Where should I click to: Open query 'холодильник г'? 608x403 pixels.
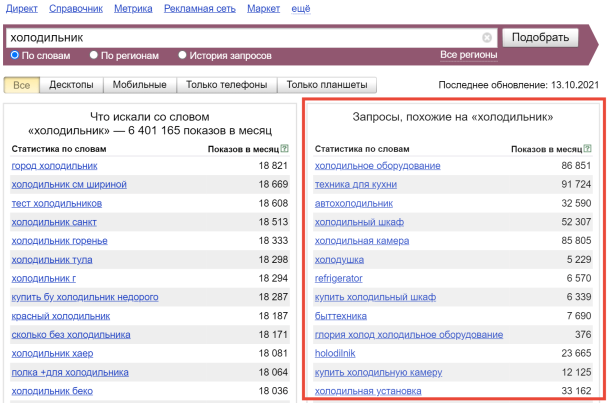[x=44, y=278]
